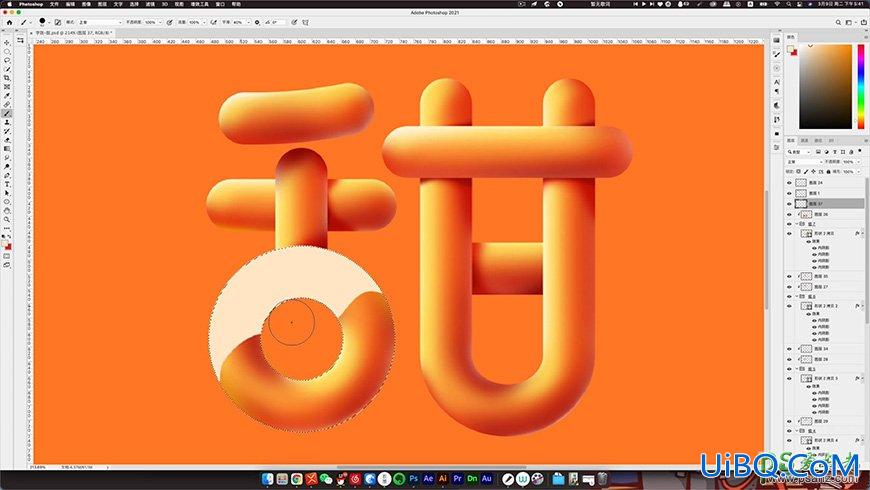The width and height of the screenshot is (870, 490).
Task: Hide the selected 图层 37 layer
Action: [x=790, y=204]
